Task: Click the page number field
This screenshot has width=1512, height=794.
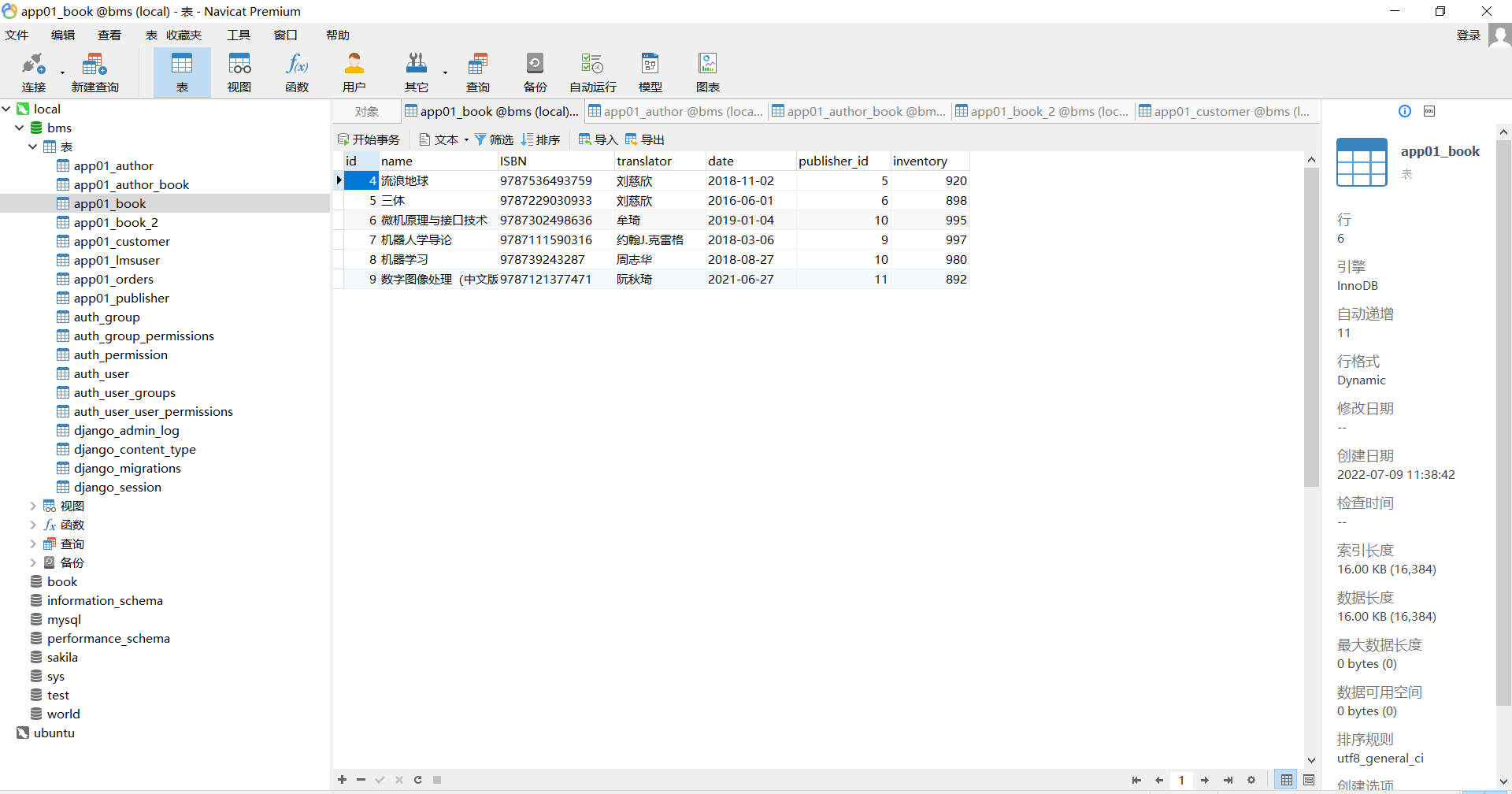Action: [1181, 780]
